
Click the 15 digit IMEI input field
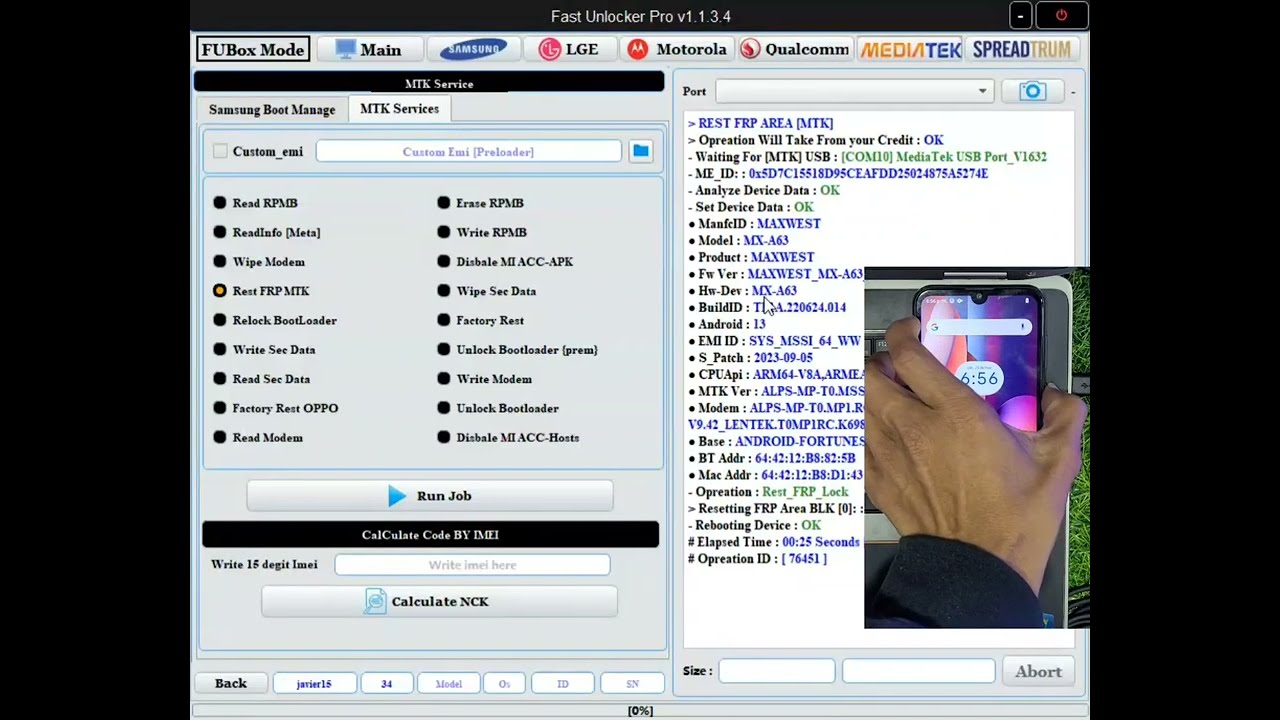click(472, 565)
